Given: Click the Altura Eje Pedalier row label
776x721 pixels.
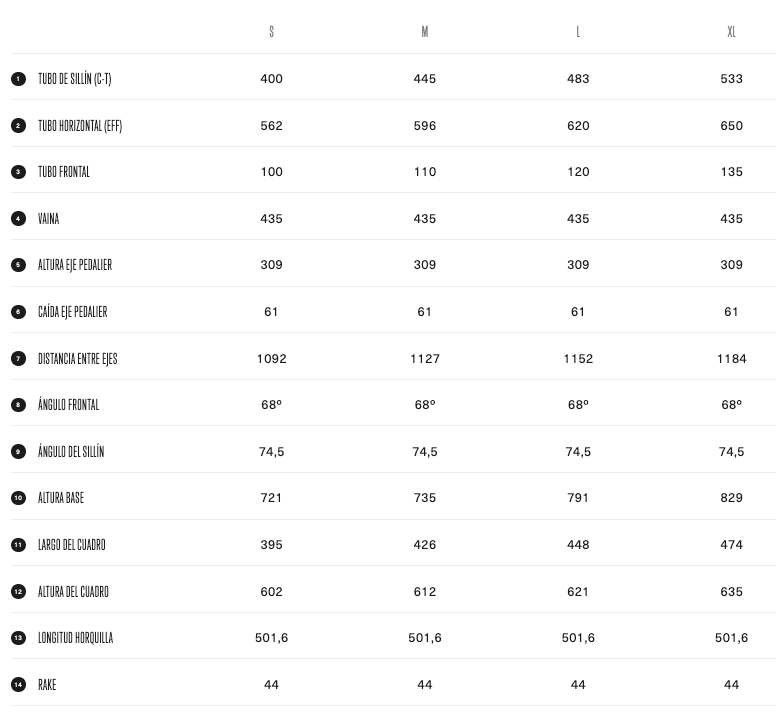Looking at the screenshot, I should (75, 265).
